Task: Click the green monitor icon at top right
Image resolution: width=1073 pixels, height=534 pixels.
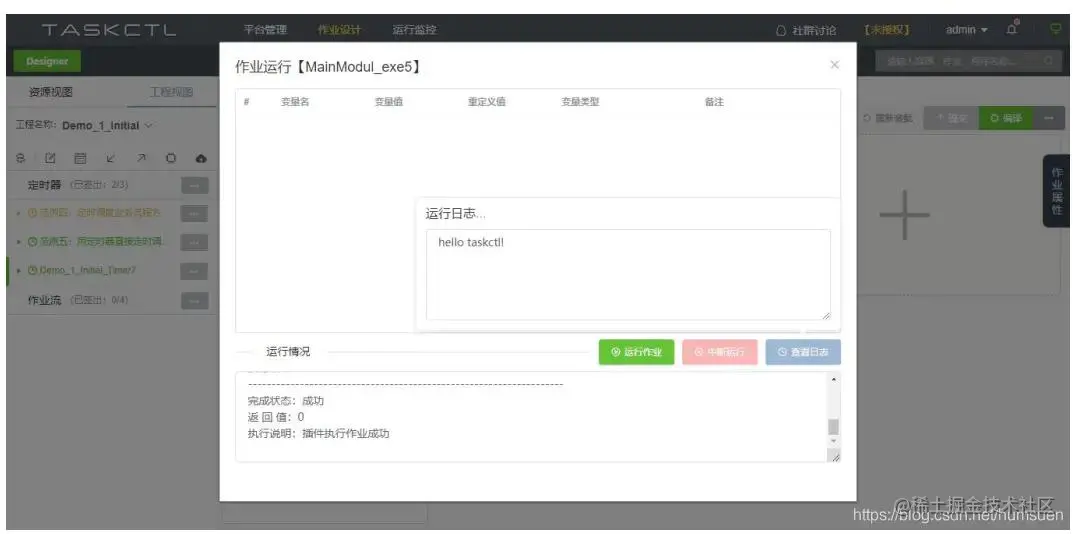Action: coord(1056,29)
